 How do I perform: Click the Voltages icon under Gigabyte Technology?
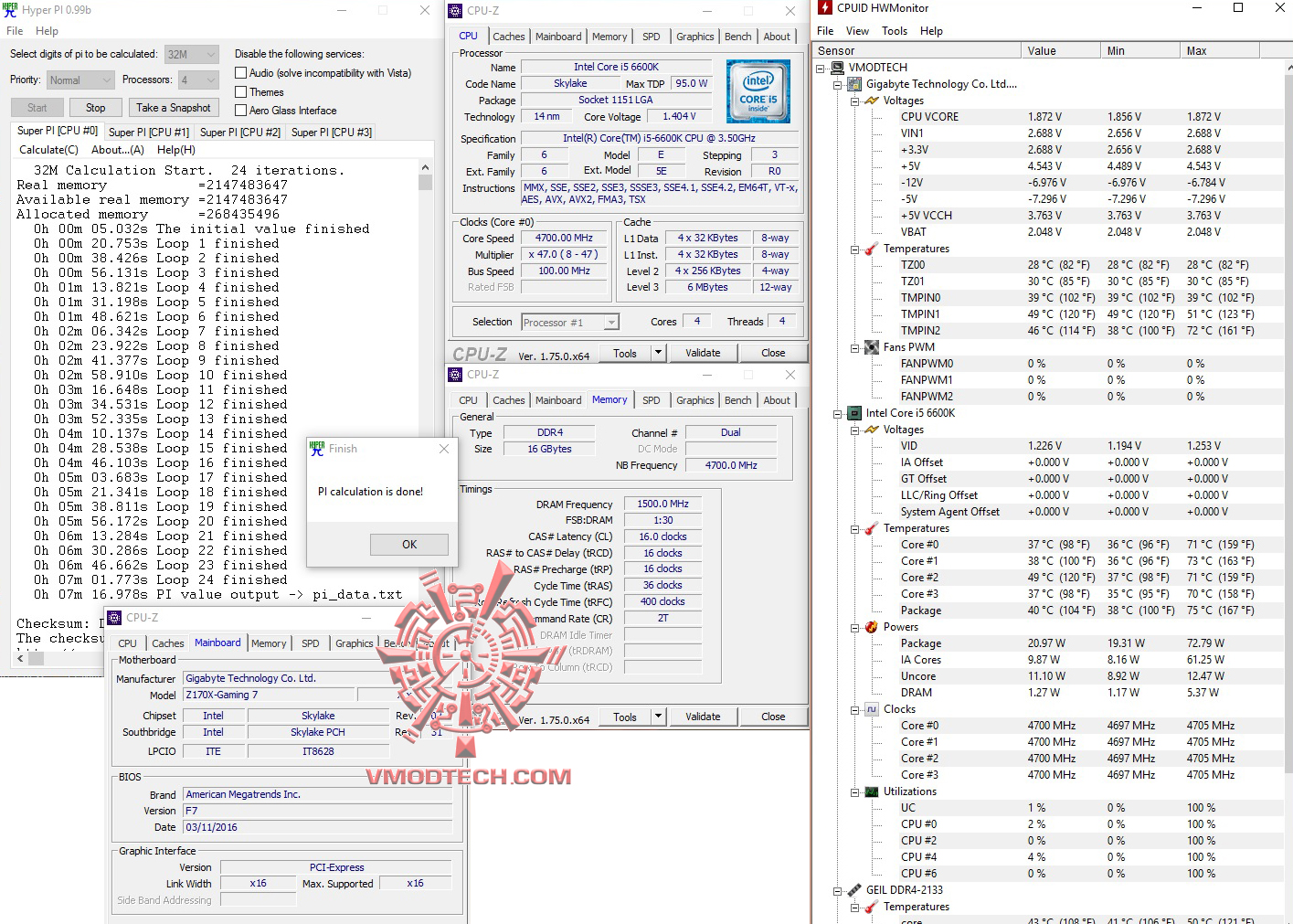pos(871,101)
